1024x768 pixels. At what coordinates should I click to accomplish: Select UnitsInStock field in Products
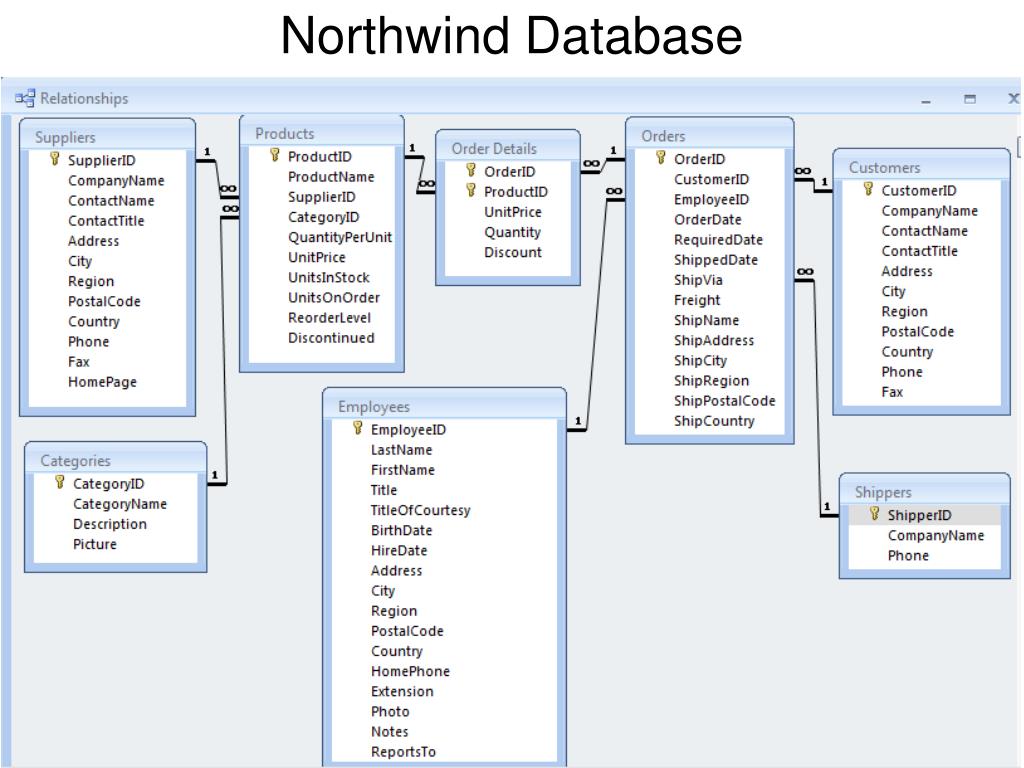(328, 278)
